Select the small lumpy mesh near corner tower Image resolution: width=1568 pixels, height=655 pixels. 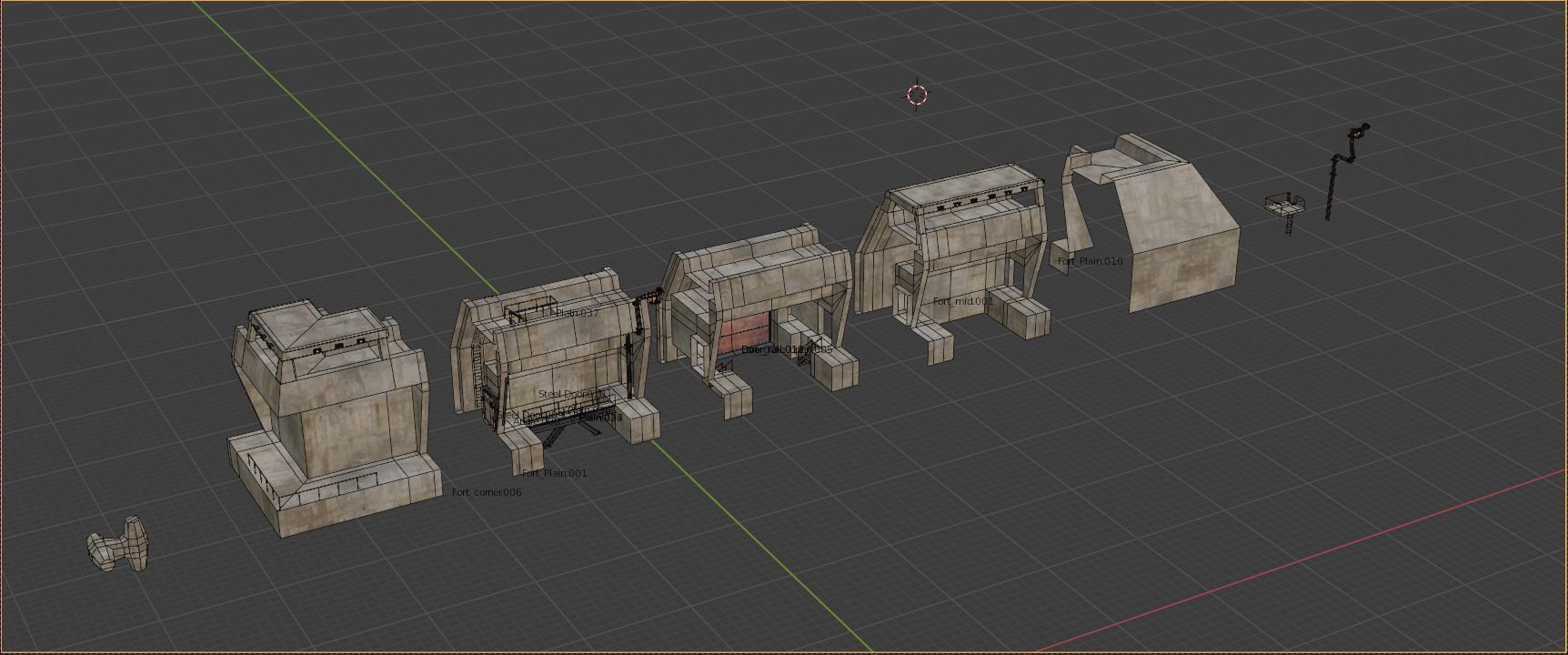click(117, 544)
